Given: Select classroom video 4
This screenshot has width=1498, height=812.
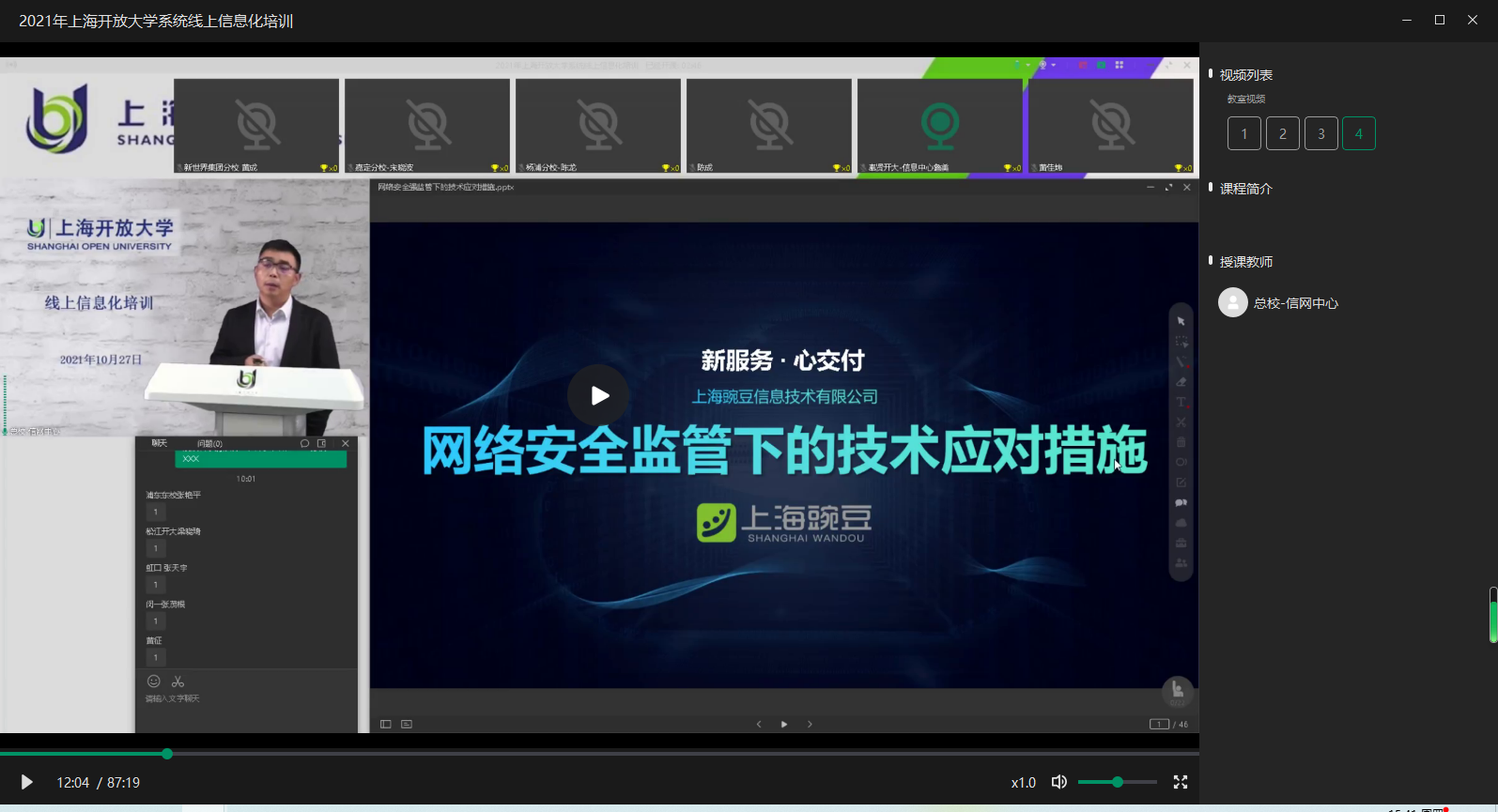Looking at the screenshot, I should [1359, 133].
